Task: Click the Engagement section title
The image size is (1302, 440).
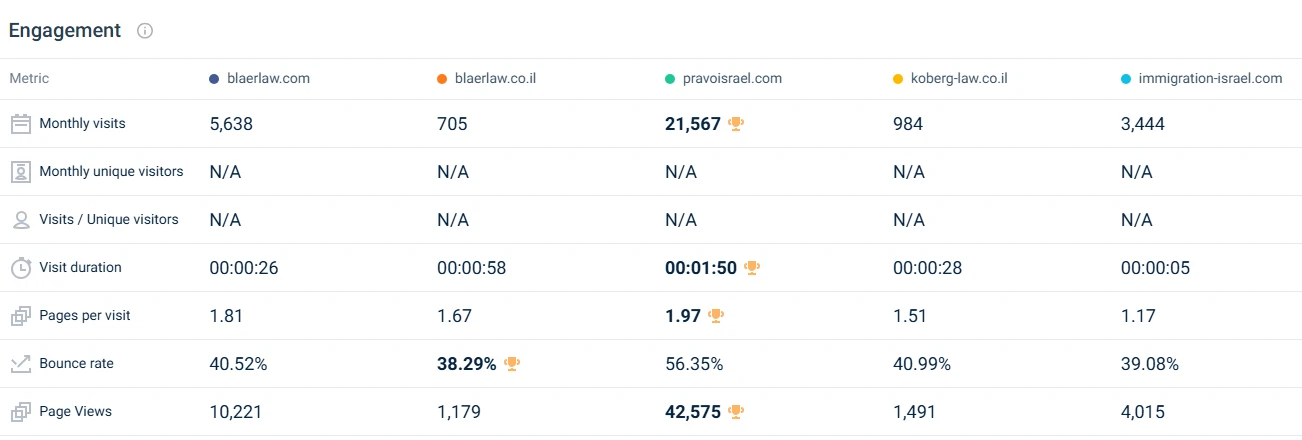Action: 65,31
